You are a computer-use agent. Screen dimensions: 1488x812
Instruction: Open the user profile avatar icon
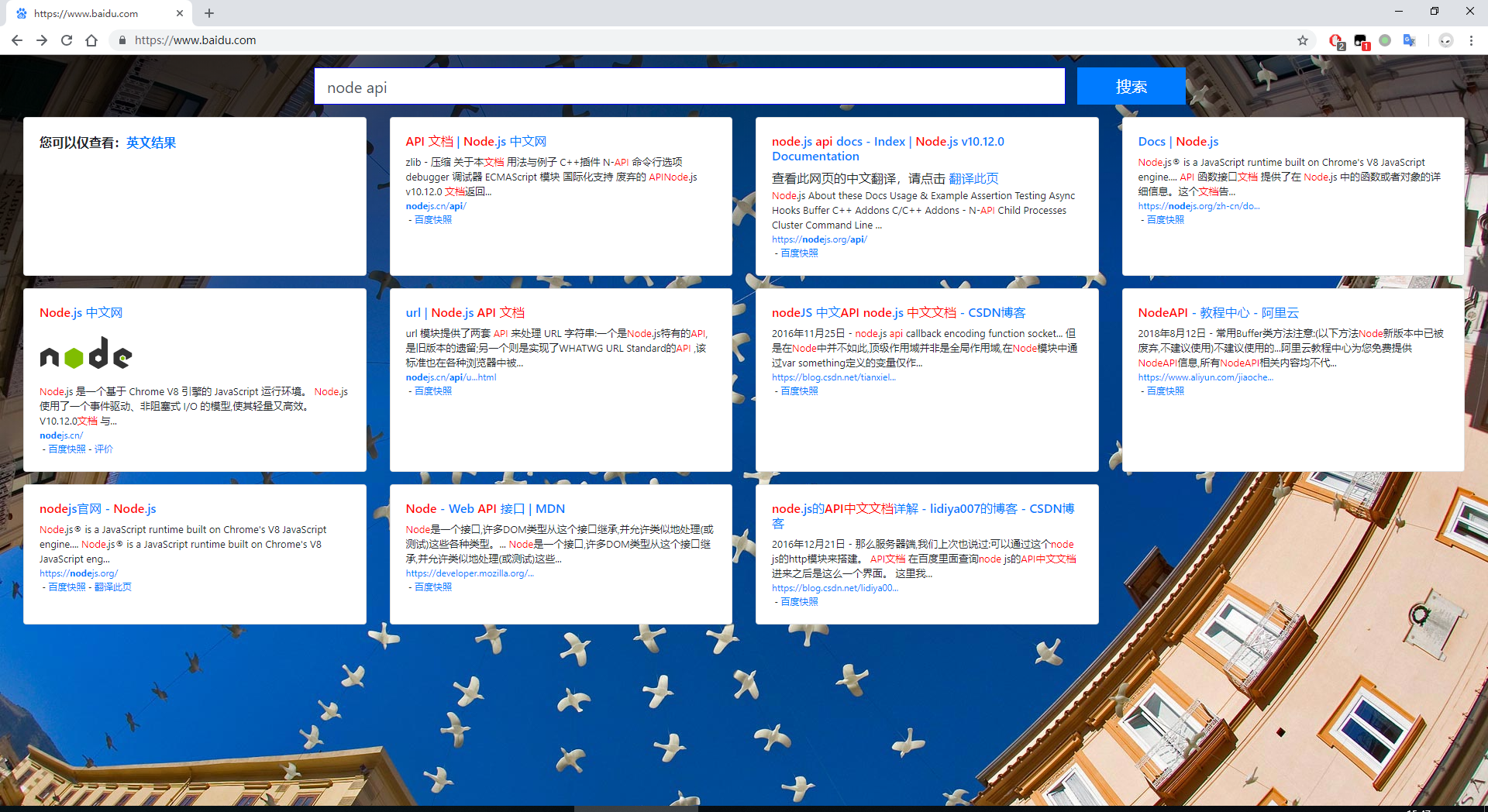coord(1445,40)
